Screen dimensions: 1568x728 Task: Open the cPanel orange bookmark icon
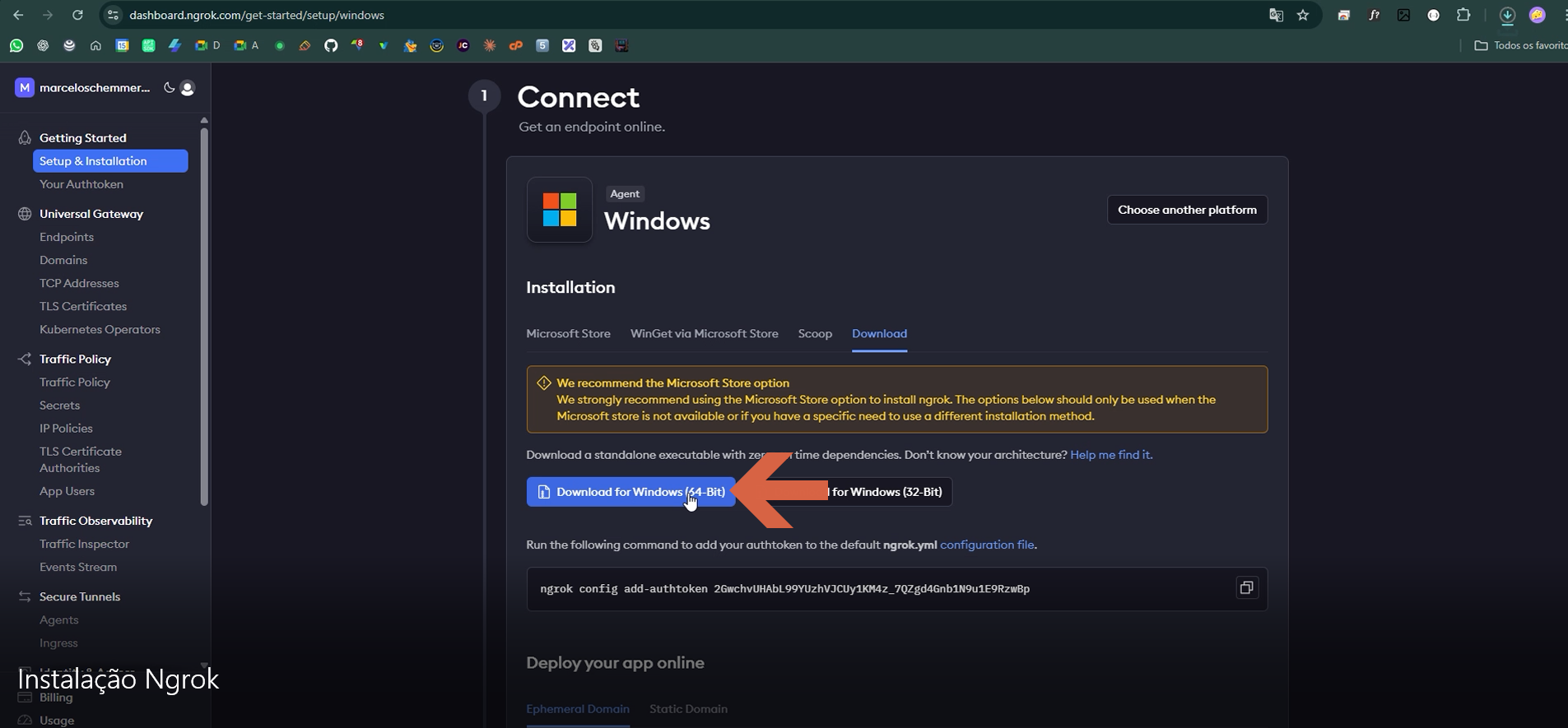click(516, 46)
